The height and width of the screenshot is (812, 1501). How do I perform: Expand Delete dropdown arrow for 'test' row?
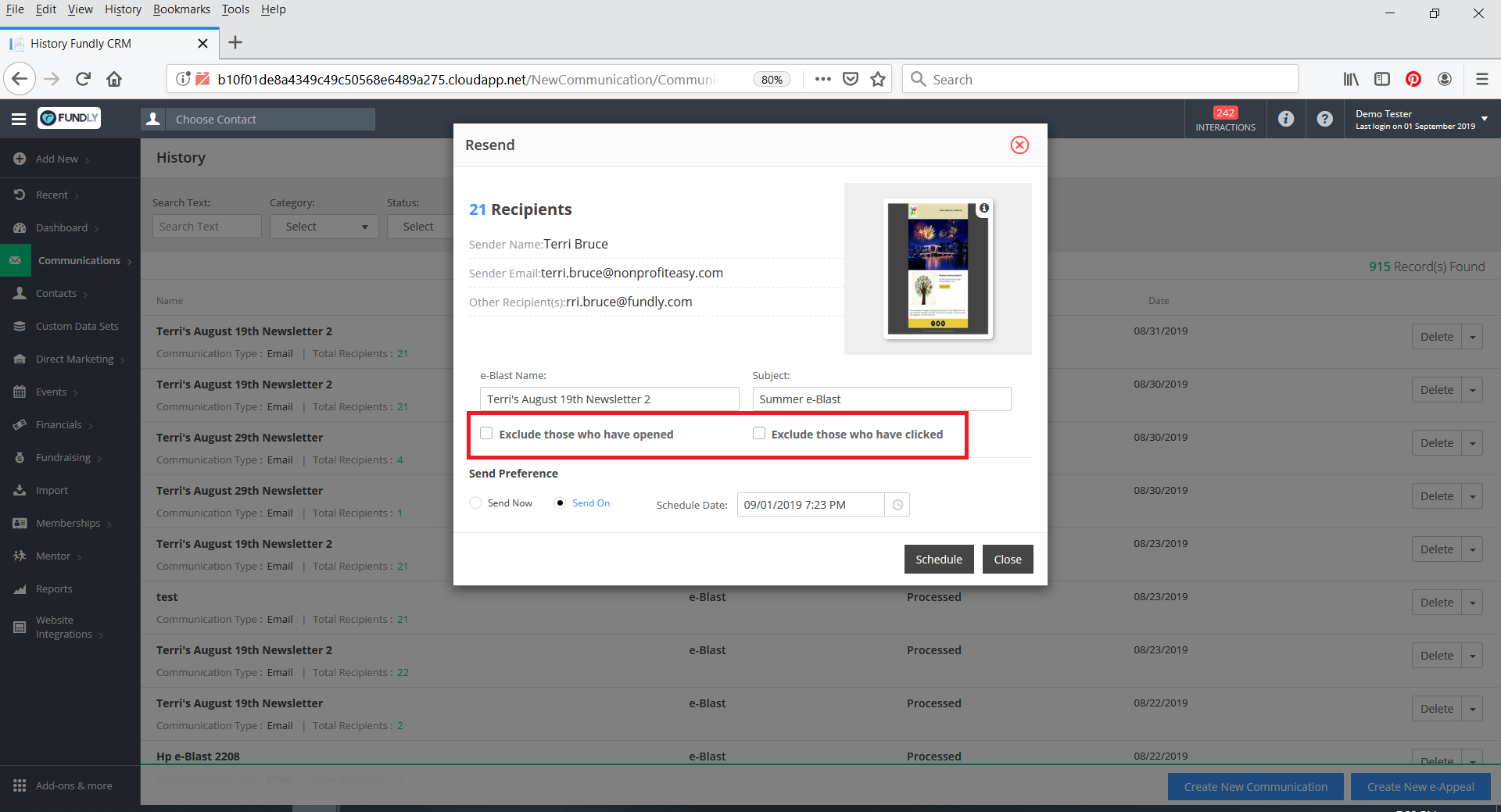tap(1473, 603)
